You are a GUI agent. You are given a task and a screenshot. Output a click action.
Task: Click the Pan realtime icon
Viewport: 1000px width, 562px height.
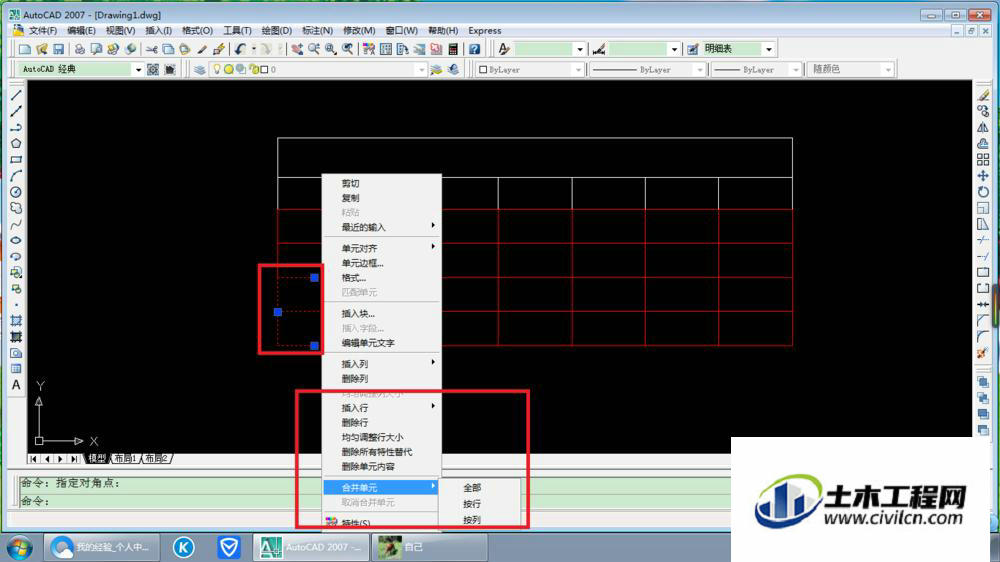(x=297, y=49)
